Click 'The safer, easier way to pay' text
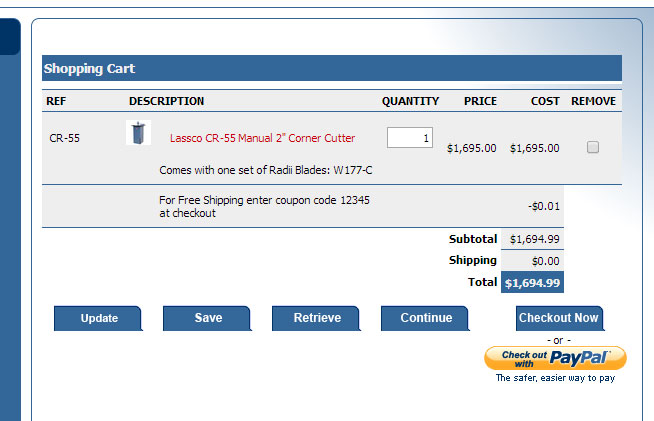The height and width of the screenshot is (421, 654). pyautogui.click(x=555, y=379)
